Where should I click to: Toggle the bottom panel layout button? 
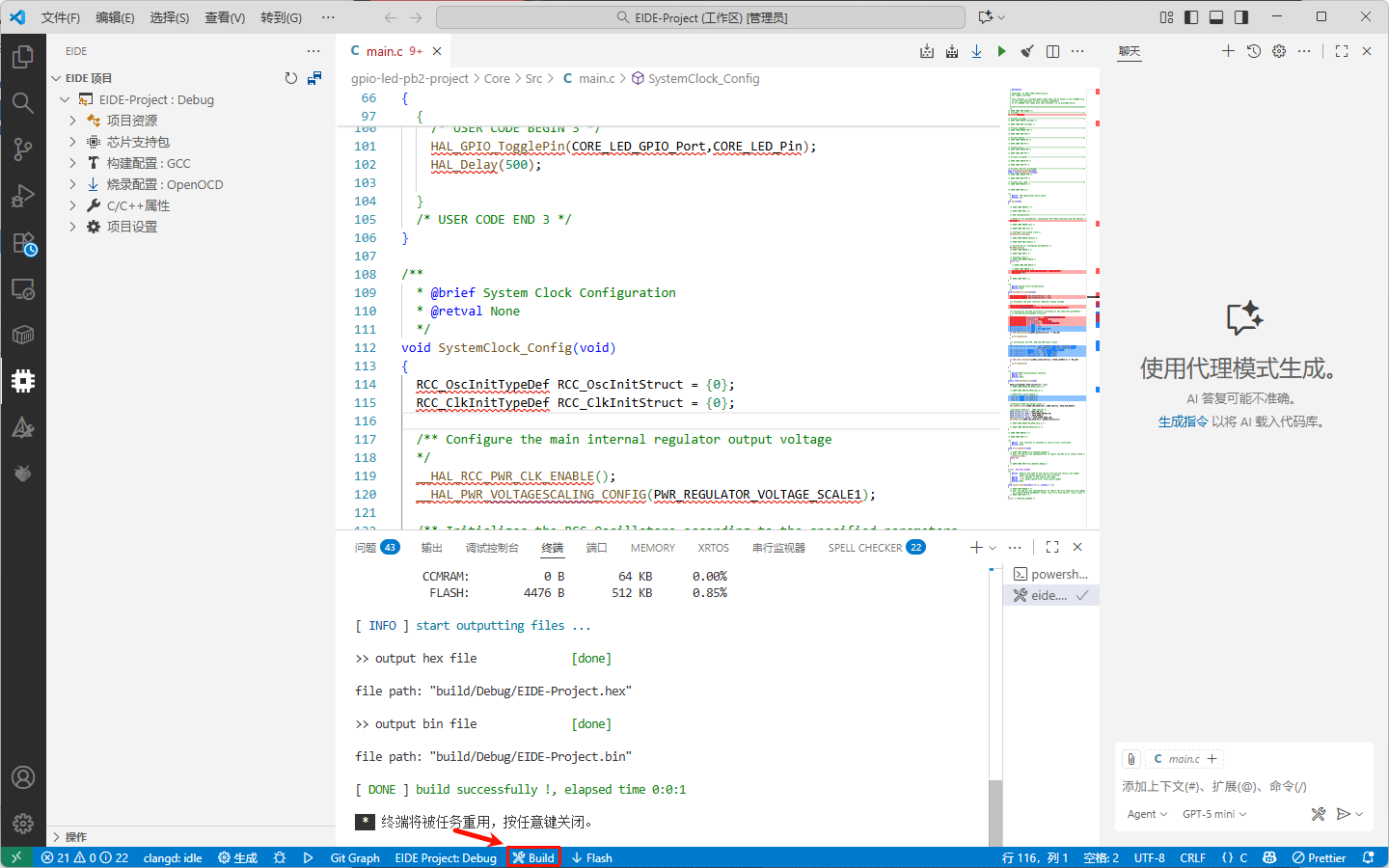[x=1216, y=17]
